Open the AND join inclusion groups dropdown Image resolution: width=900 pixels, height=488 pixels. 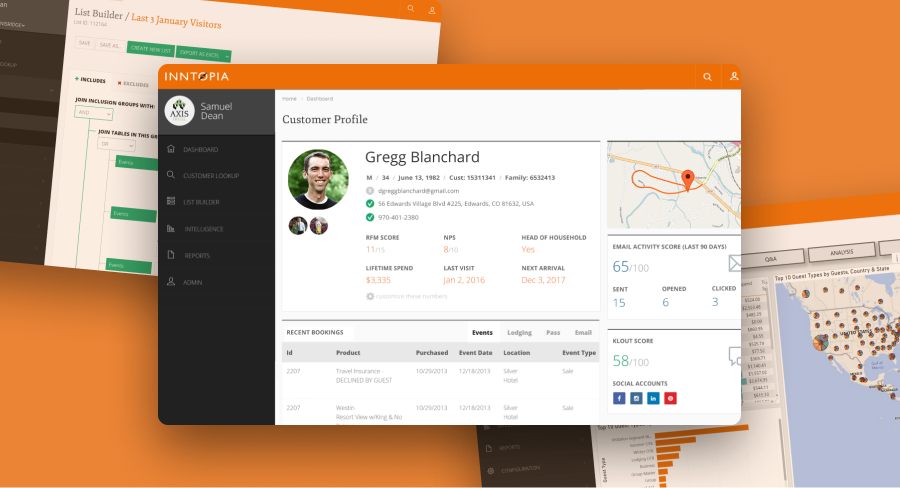[x=94, y=114]
